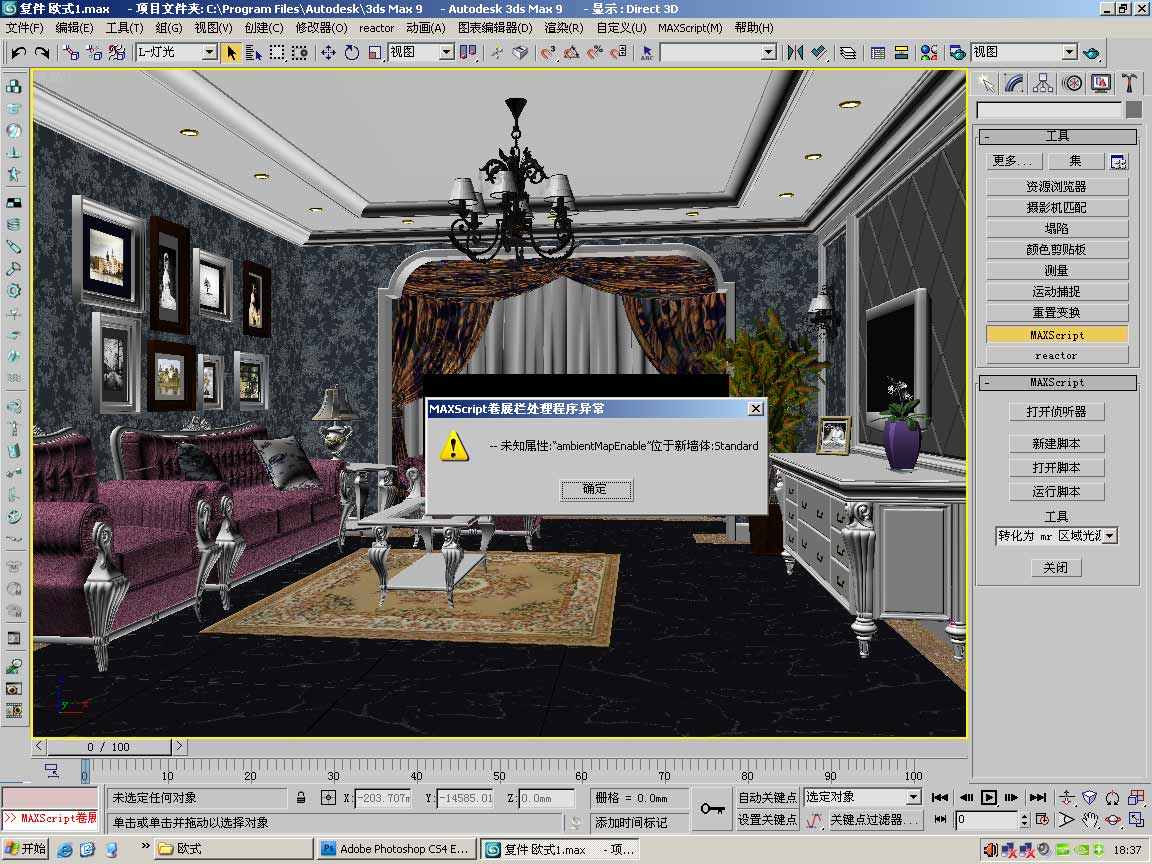
Task: Choose the Select and Uniform Scale tool
Action: click(x=375, y=52)
